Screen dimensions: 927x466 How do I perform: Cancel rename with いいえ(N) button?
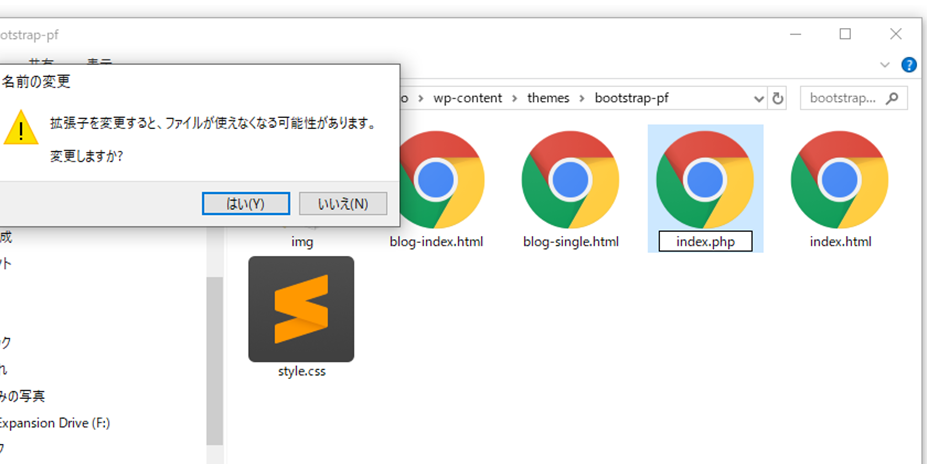click(343, 203)
